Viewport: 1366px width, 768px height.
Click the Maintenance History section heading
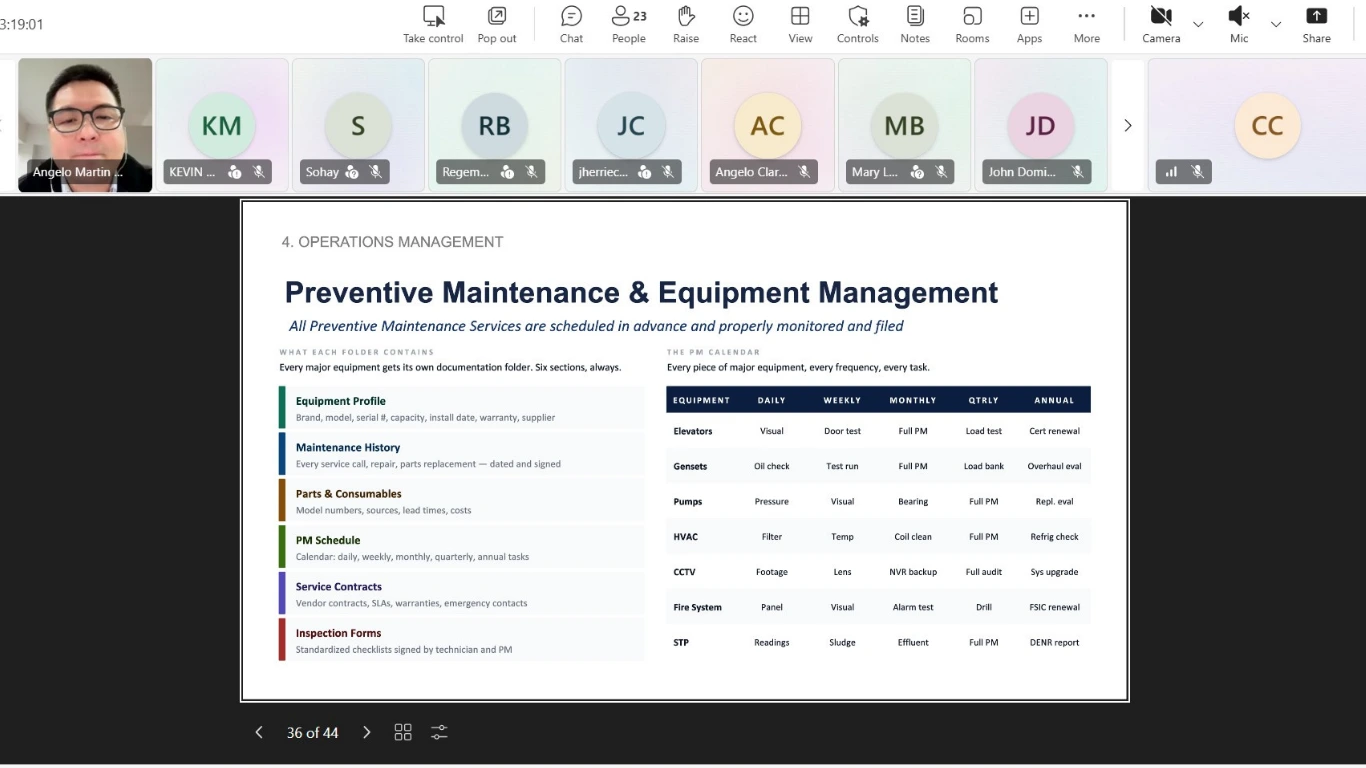pyautogui.click(x=347, y=447)
